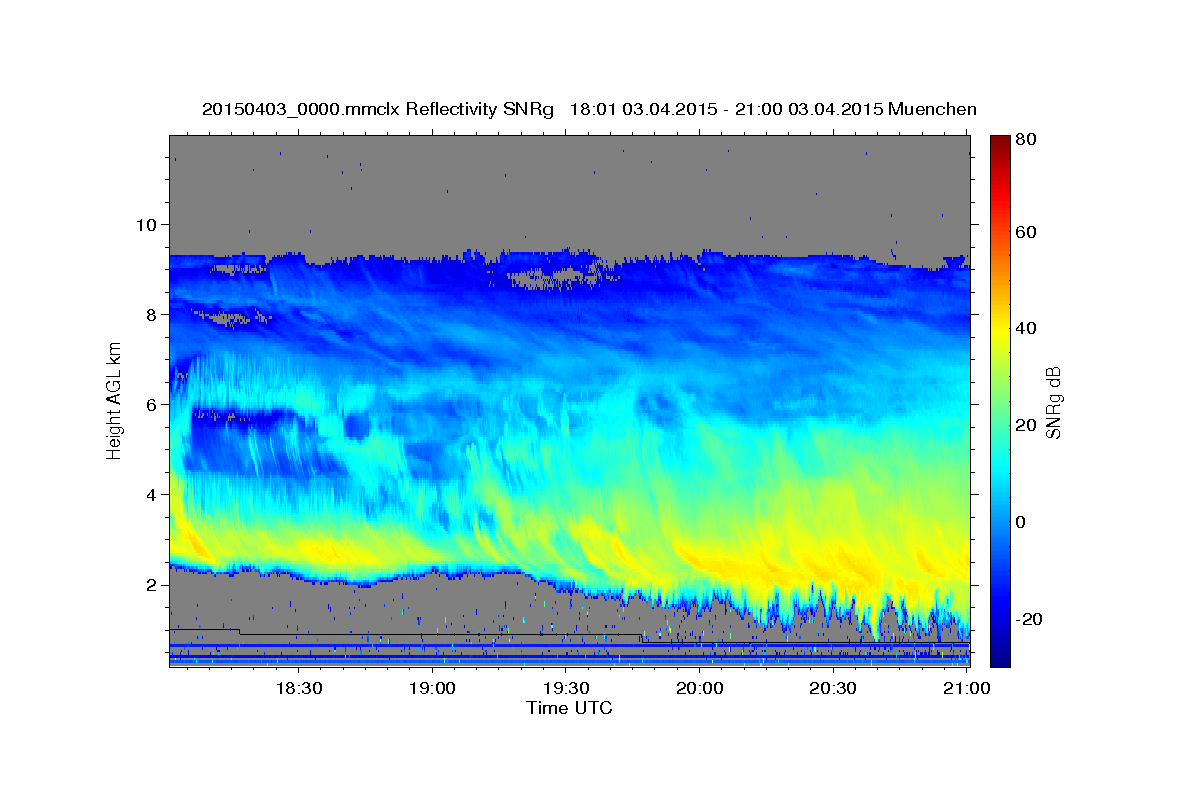Click the 20:00 time tick label
Image resolution: width=1200 pixels, height=800 pixels.
click(699, 689)
